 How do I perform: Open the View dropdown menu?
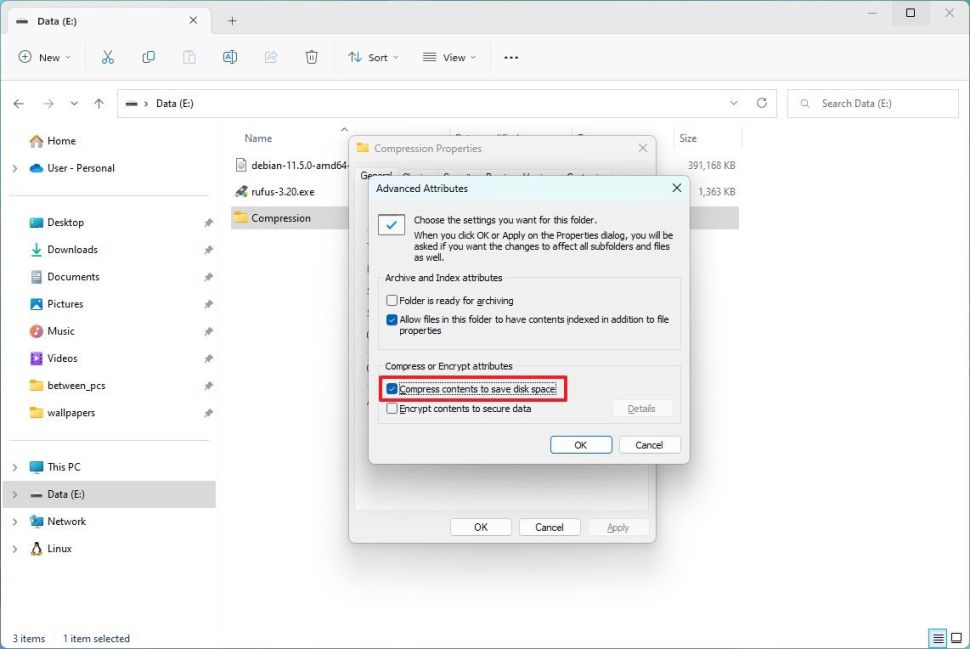tap(446, 57)
